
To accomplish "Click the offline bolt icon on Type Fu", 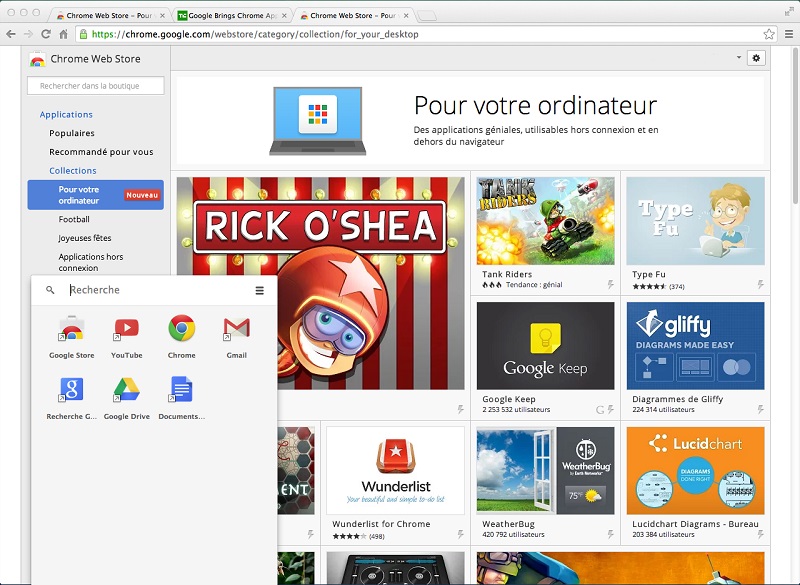I will point(761,285).
